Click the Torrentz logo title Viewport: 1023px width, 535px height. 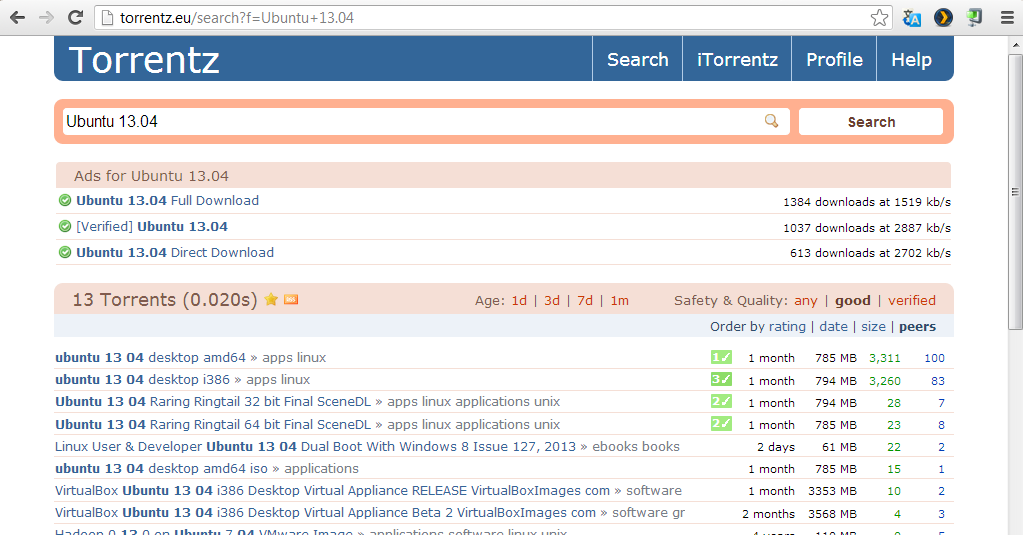(x=144, y=60)
